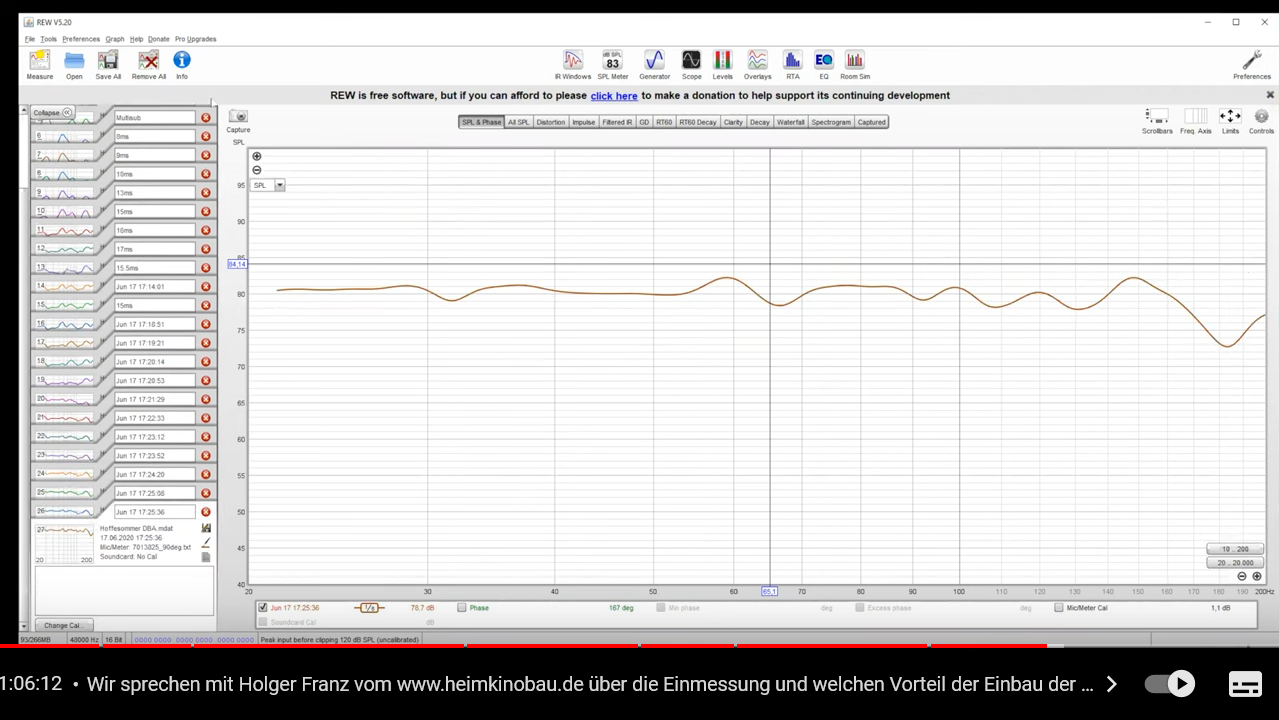Open the Tools menu
Screen dimensions: 1279x720
pyautogui.click(x=48, y=39)
